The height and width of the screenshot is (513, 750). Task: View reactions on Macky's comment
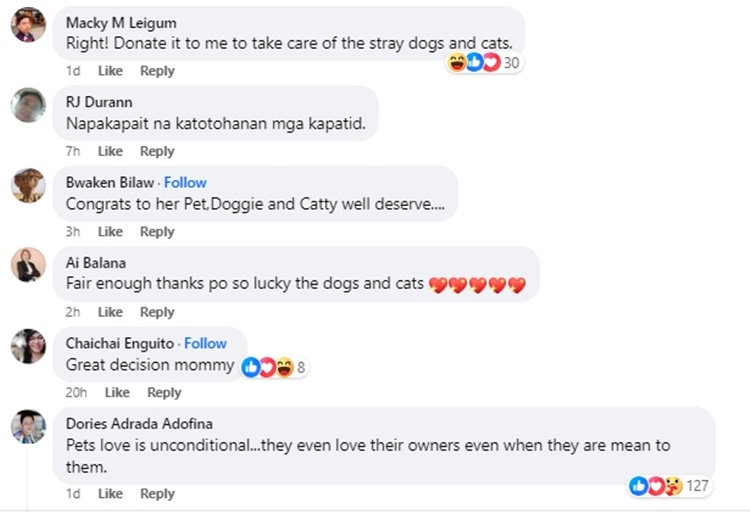(485, 63)
